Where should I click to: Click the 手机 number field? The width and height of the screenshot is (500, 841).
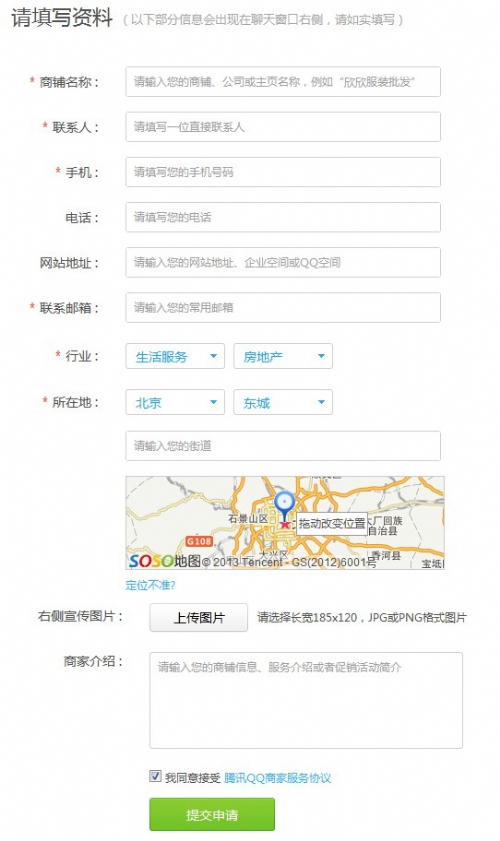(x=283, y=172)
